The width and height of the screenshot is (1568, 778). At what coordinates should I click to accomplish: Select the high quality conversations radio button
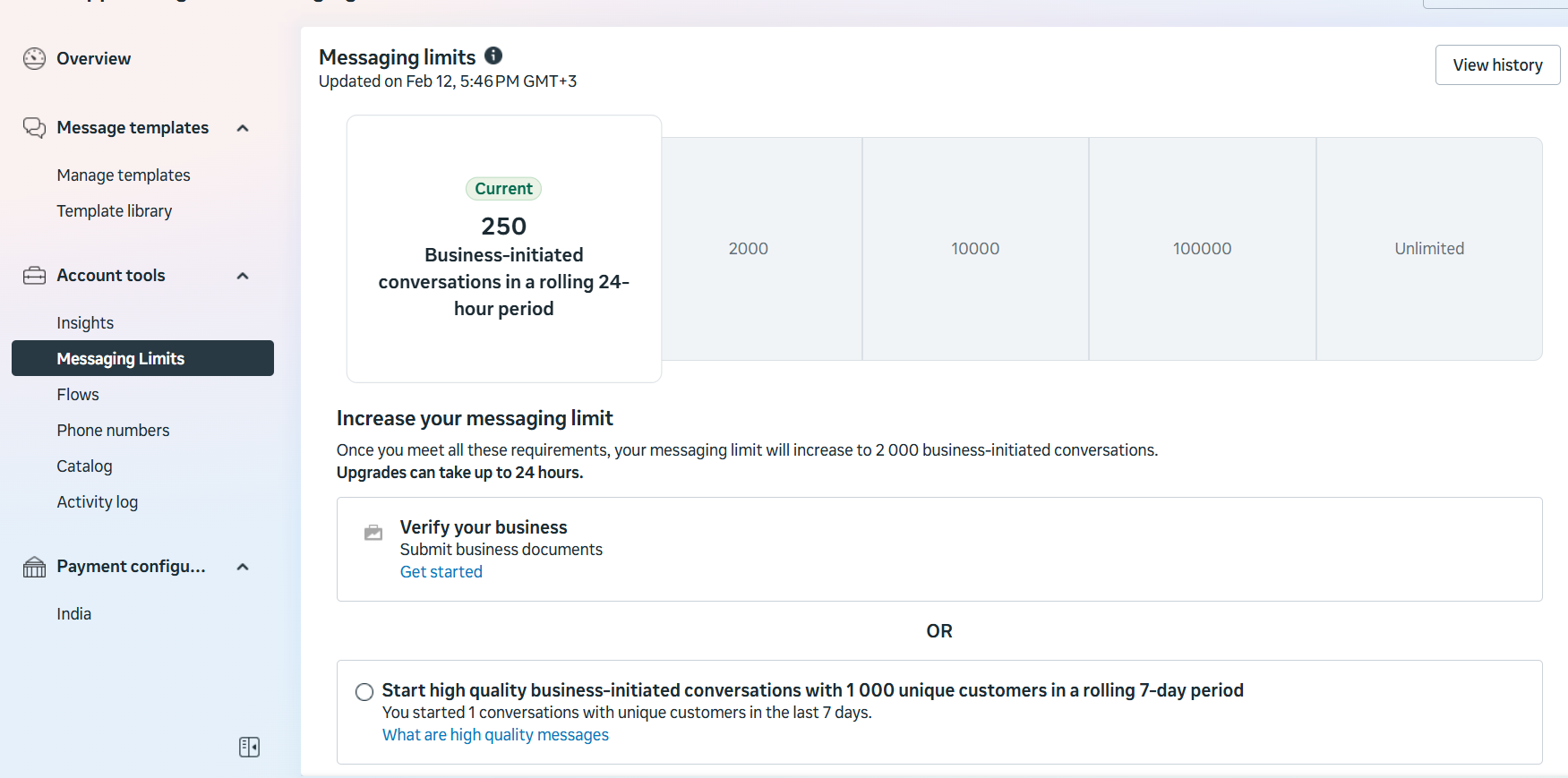364,691
